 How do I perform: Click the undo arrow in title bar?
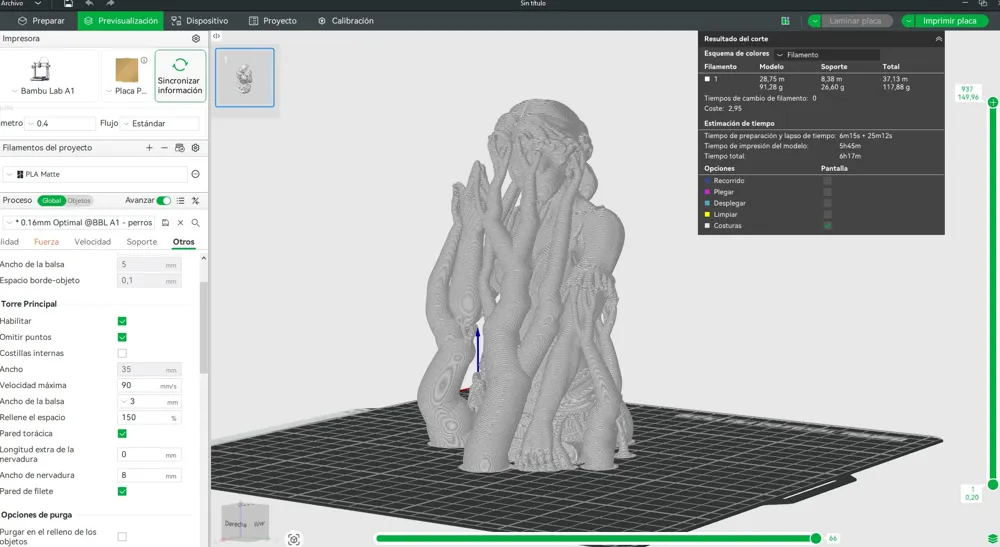coord(89,3)
